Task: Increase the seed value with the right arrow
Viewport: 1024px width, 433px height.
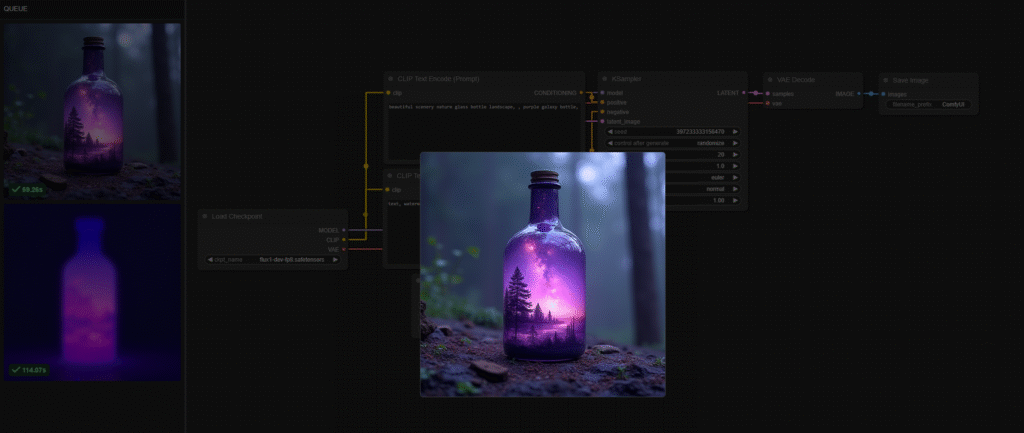Action: pyautogui.click(x=736, y=131)
